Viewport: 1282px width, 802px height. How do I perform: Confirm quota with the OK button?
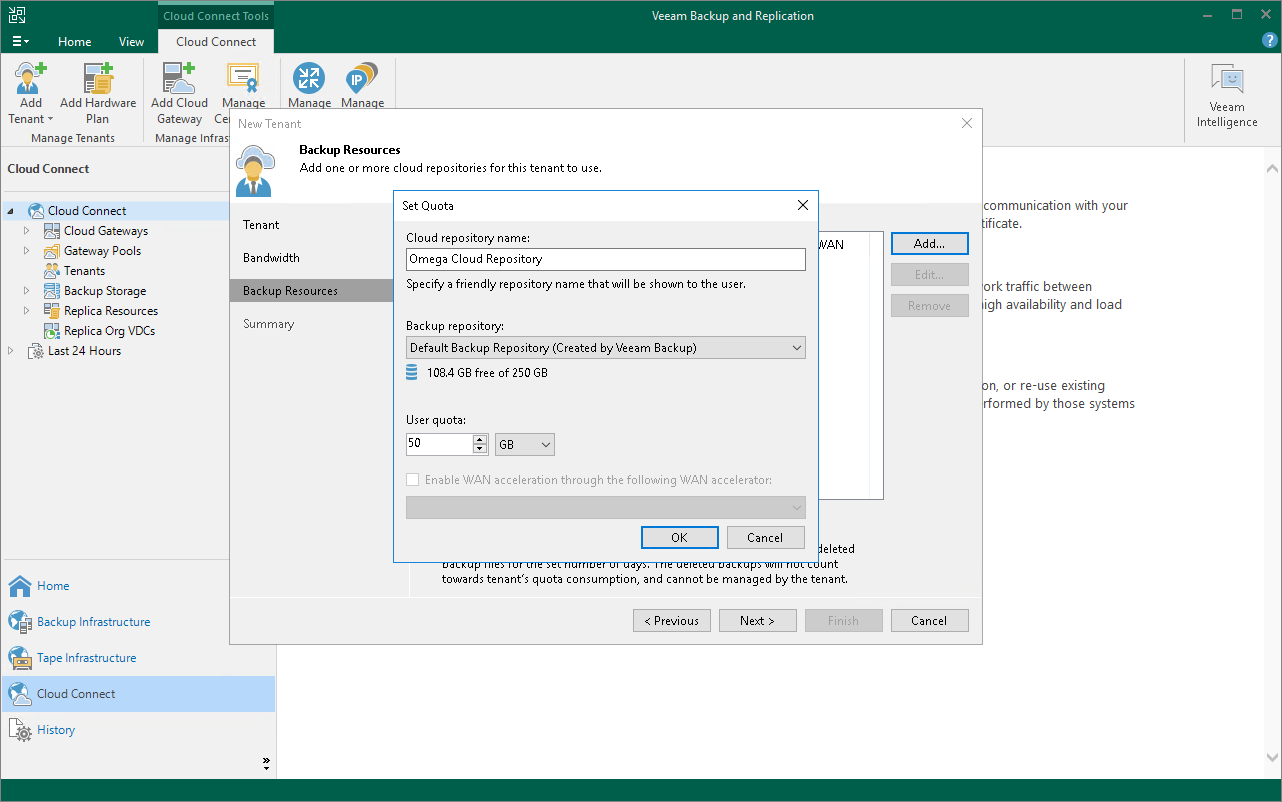click(x=679, y=537)
